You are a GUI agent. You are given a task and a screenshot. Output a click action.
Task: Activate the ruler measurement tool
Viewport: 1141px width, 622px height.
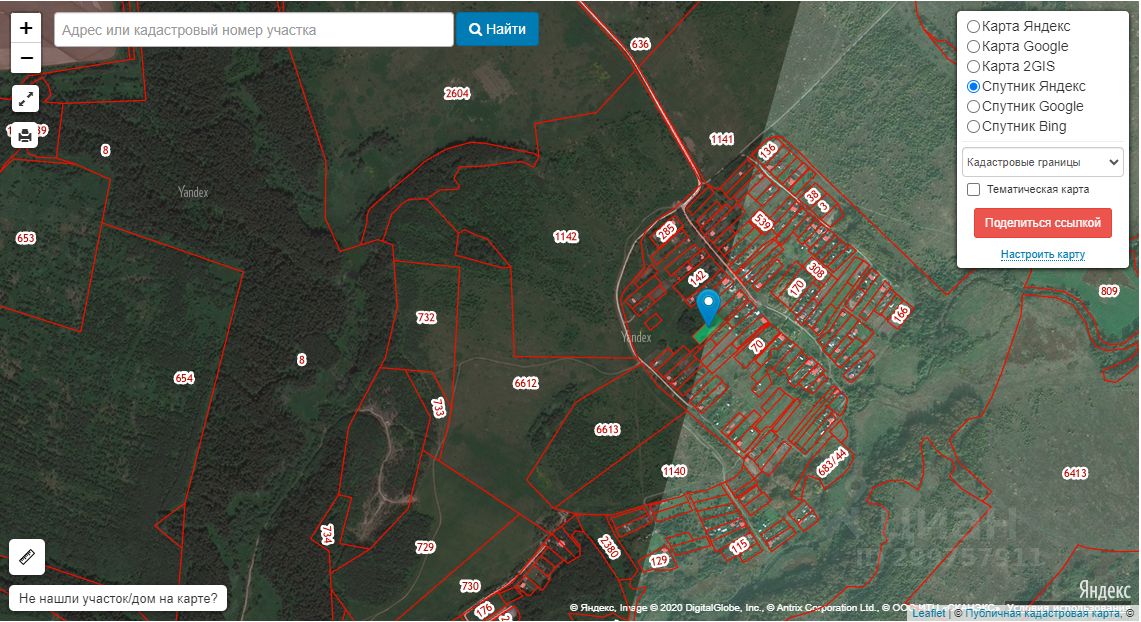tap(27, 557)
